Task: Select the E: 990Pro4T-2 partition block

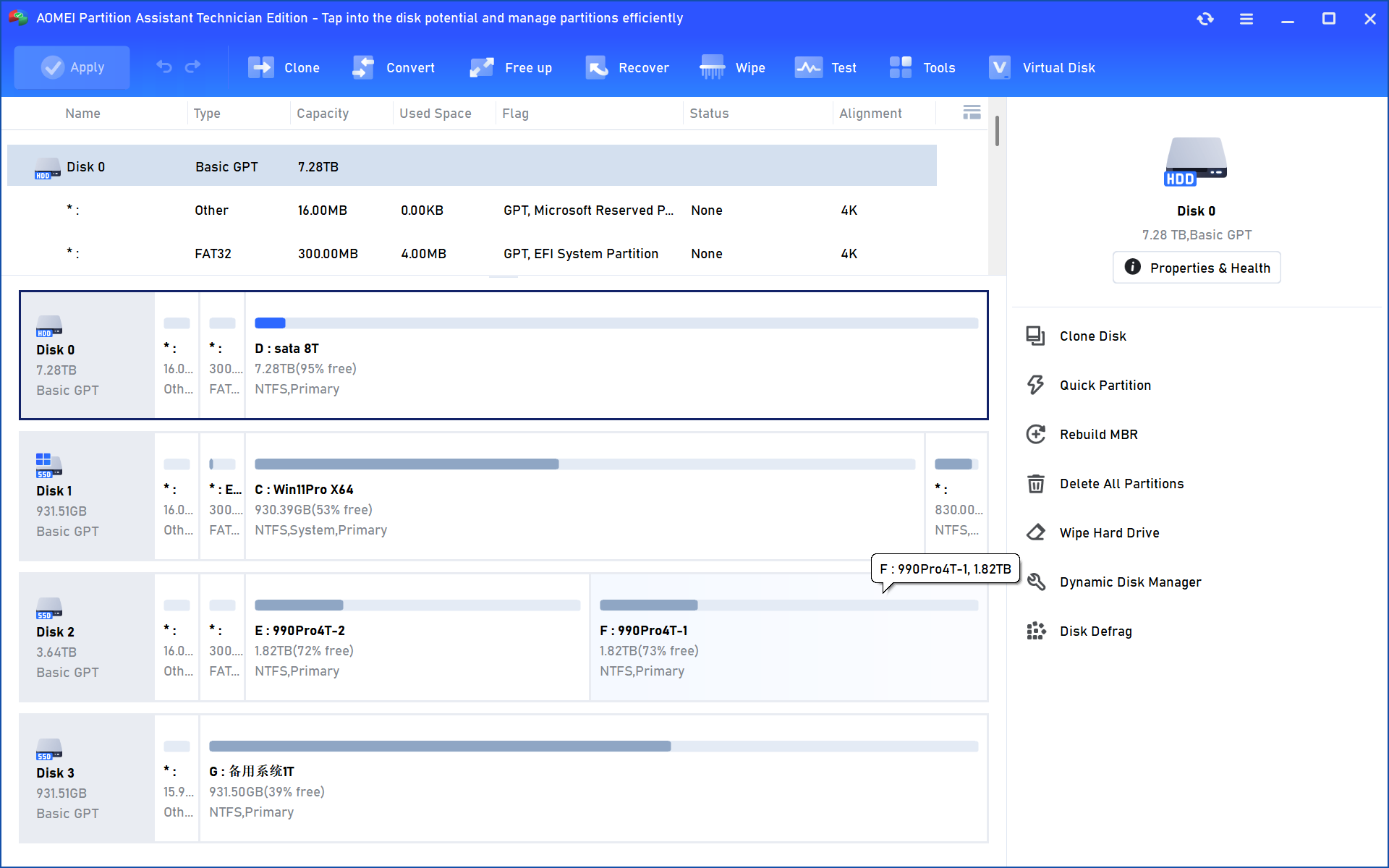Action: click(417, 638)
